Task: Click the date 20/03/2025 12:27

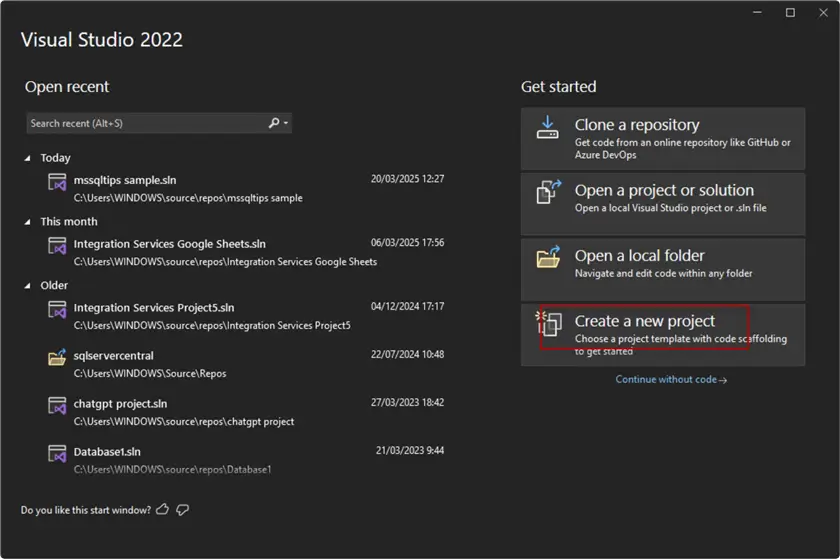Action: click(407, 178)
